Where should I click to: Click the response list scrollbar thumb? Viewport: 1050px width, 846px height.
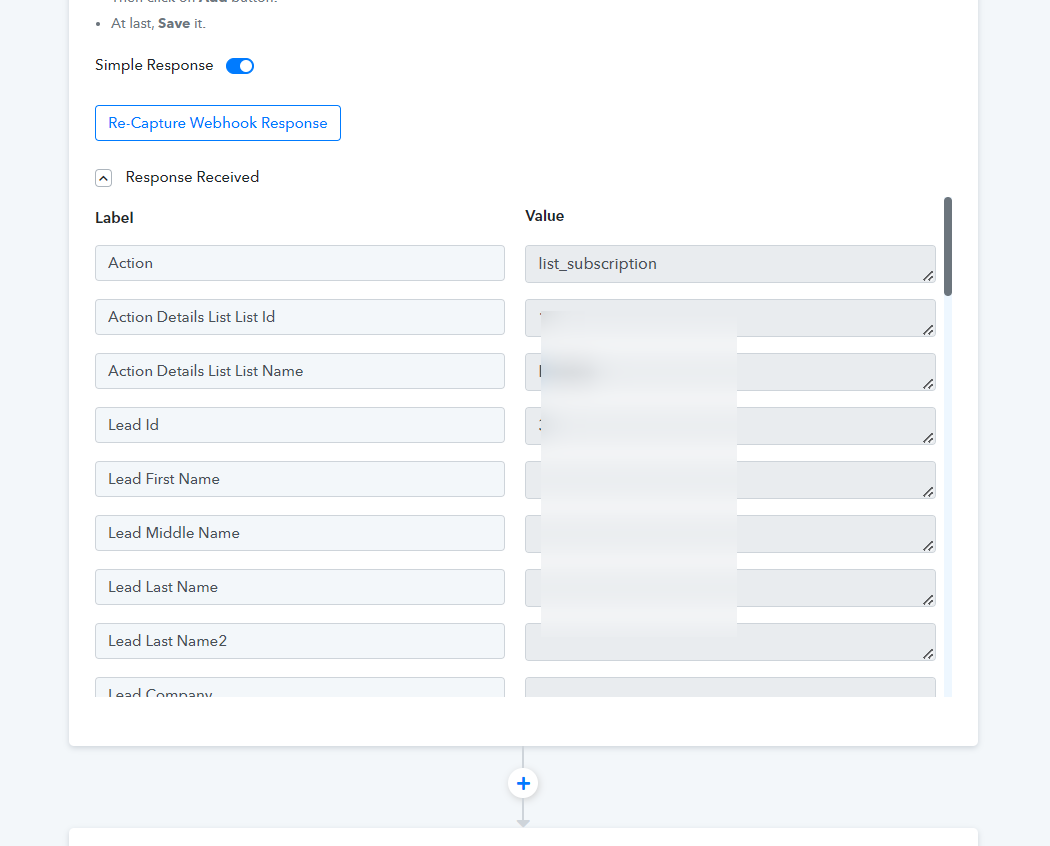pyautogui.click(x=947, y=246)
